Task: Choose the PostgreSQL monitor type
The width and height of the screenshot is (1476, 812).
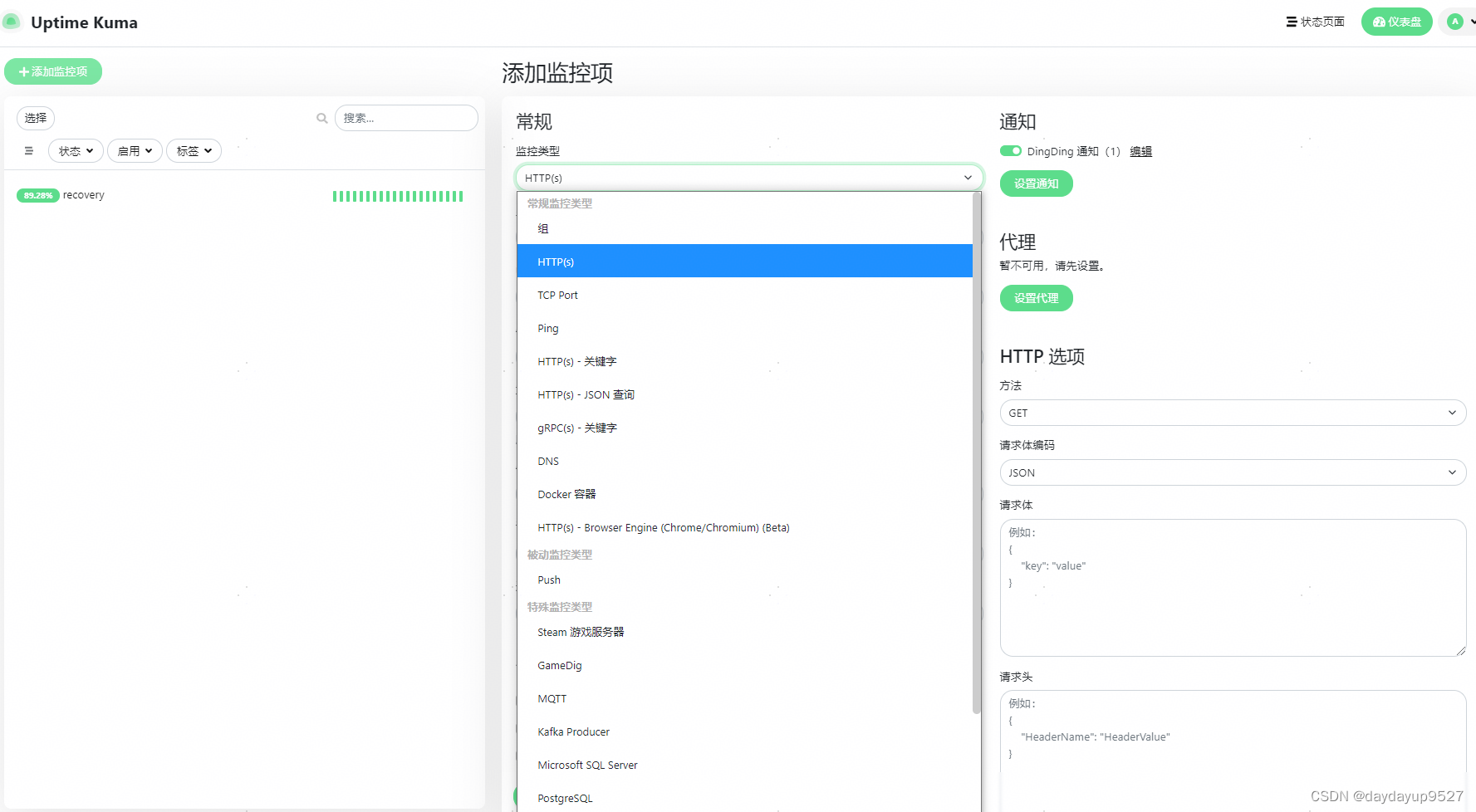Action: [744, 798]
